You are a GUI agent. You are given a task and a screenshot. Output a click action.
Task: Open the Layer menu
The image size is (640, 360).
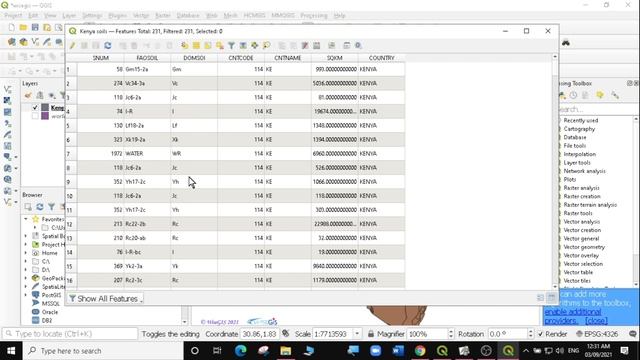[x=69, y=16]
